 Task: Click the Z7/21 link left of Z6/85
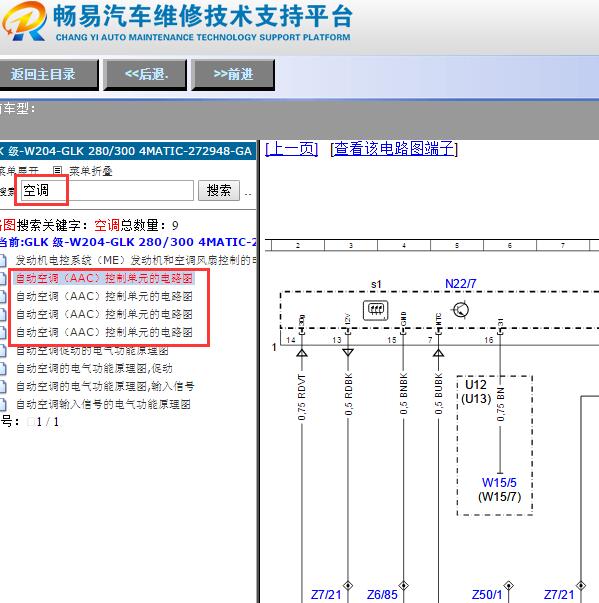(326, 595)
